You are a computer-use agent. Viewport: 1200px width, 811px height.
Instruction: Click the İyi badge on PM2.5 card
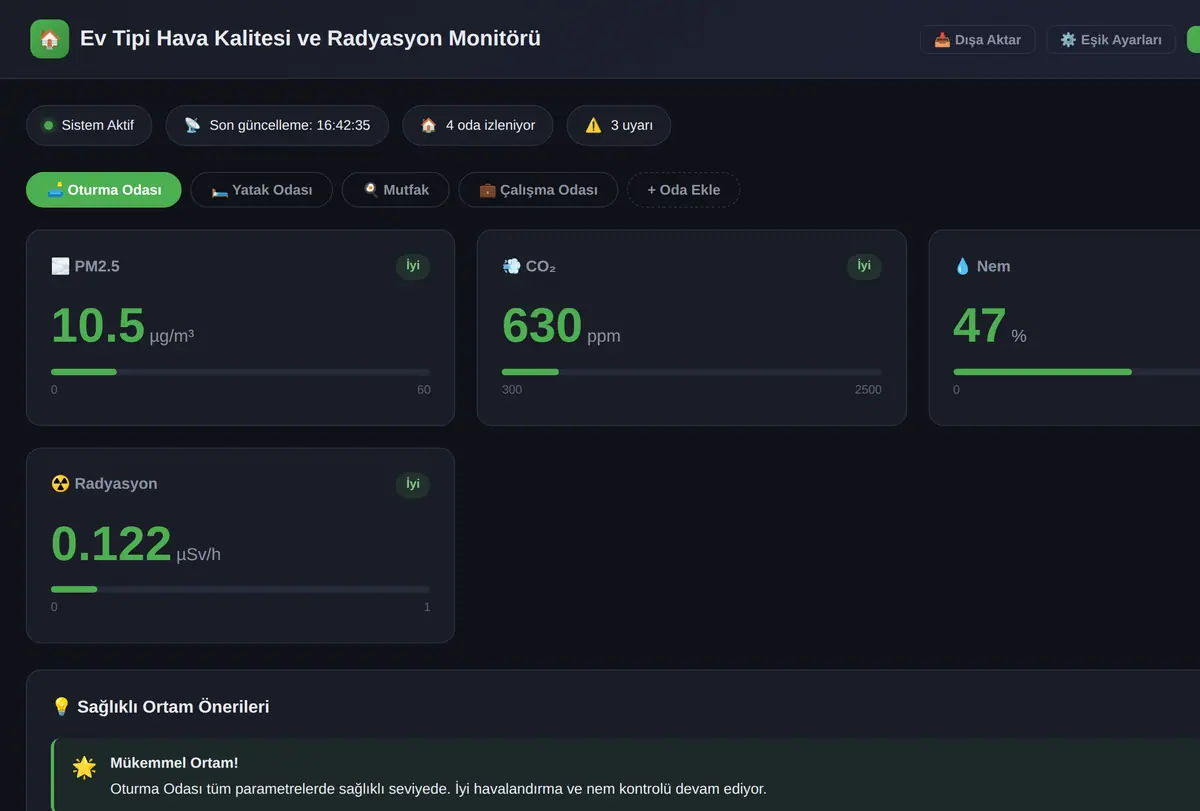click(413, 266)
